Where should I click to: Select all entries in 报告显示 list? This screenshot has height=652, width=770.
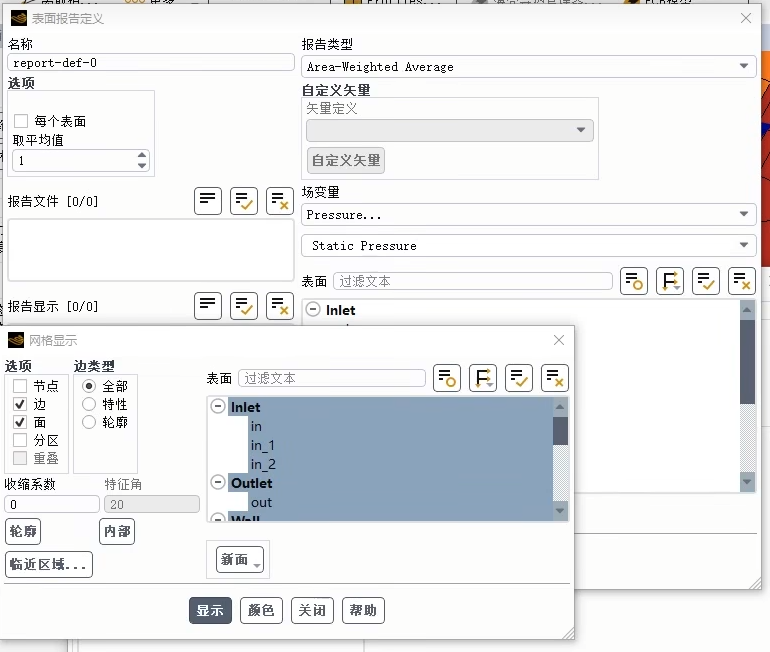click(x=244, y=306)
